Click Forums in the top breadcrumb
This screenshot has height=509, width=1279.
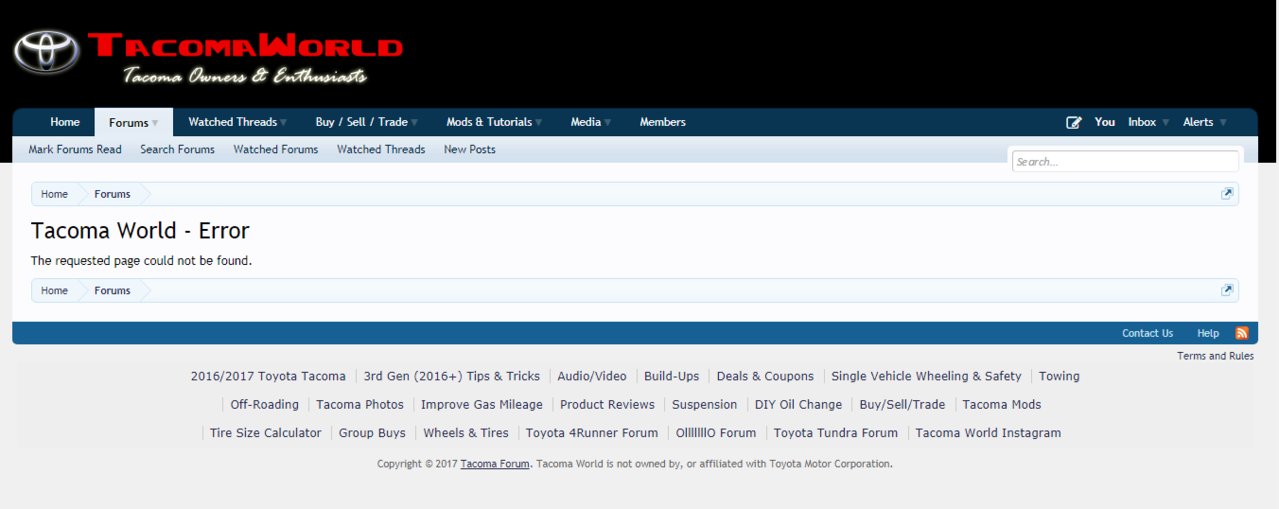(x=112, y=194)
